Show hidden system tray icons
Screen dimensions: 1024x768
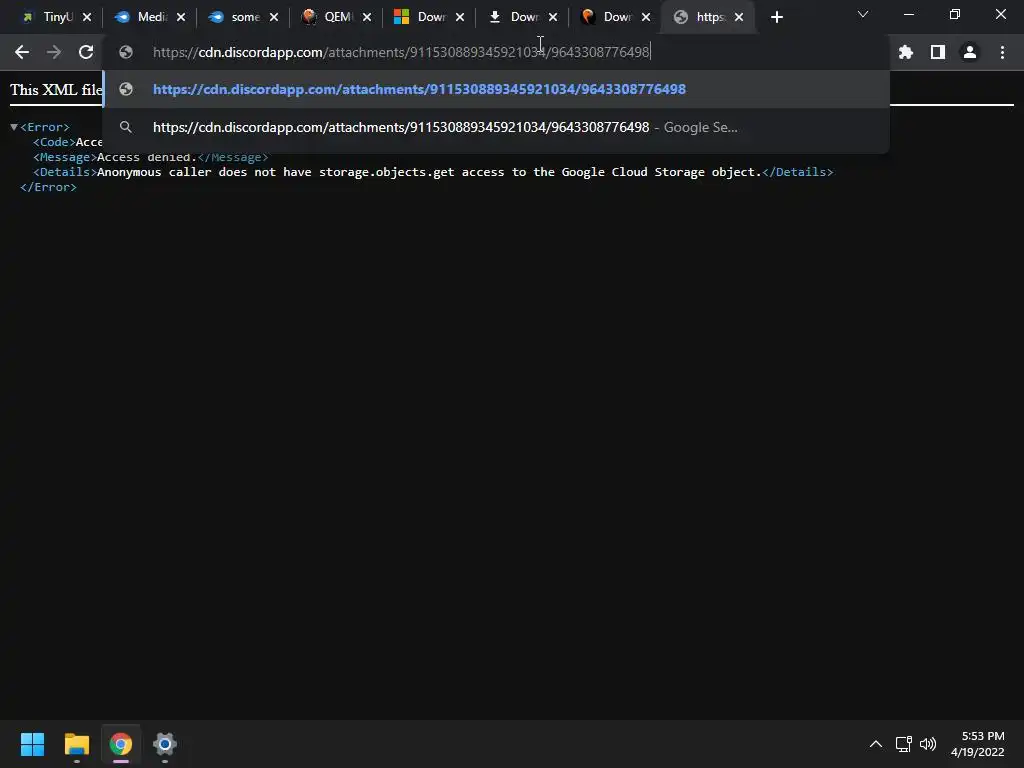coord(876,744)
